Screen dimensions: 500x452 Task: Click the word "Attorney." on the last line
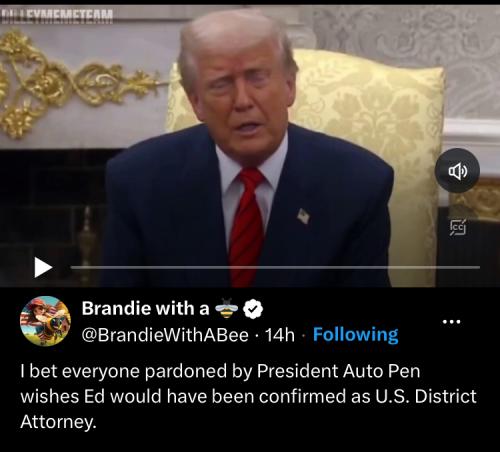pyautogui.click(x=58, y=422)
